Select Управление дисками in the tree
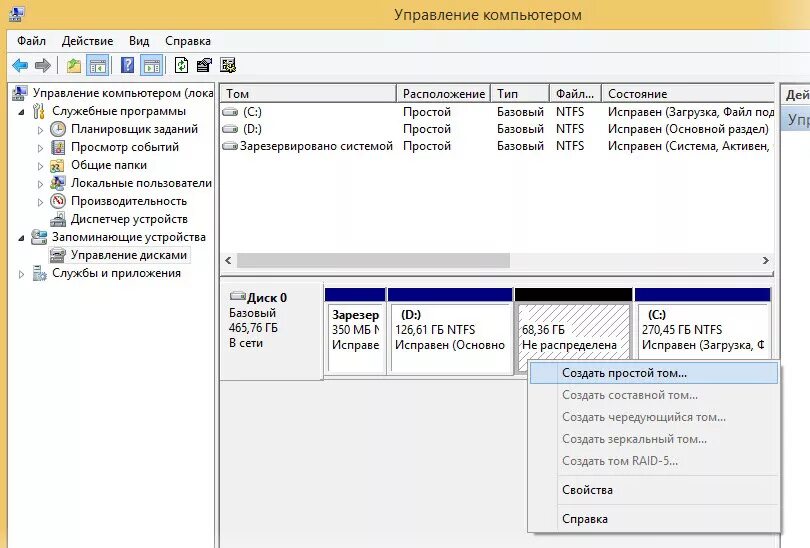Image resolution: width=810 pixels, height=548 pixels. coord(129,255)
